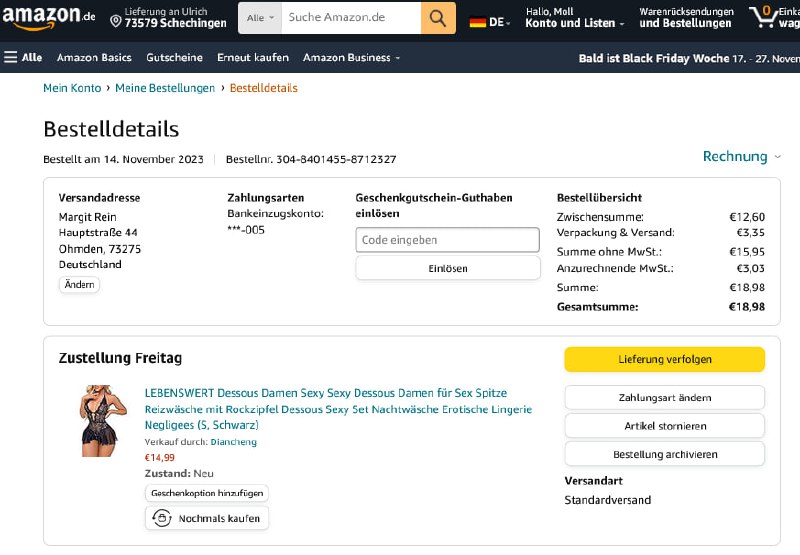
Task: Open the search category Alle dropdown
Action: [x=260, y=18]
